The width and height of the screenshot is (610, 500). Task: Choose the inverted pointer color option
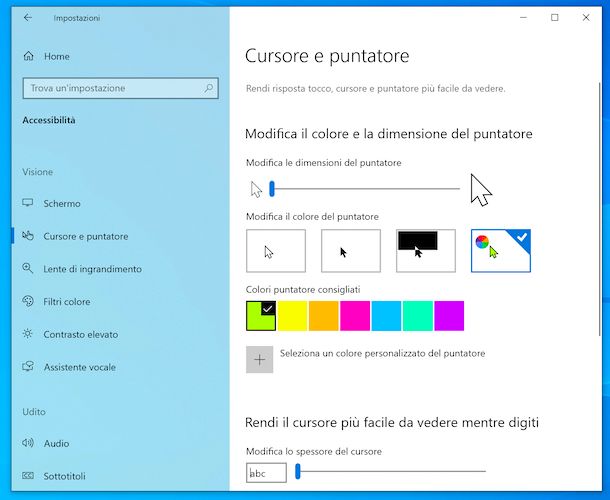[426, 251]
